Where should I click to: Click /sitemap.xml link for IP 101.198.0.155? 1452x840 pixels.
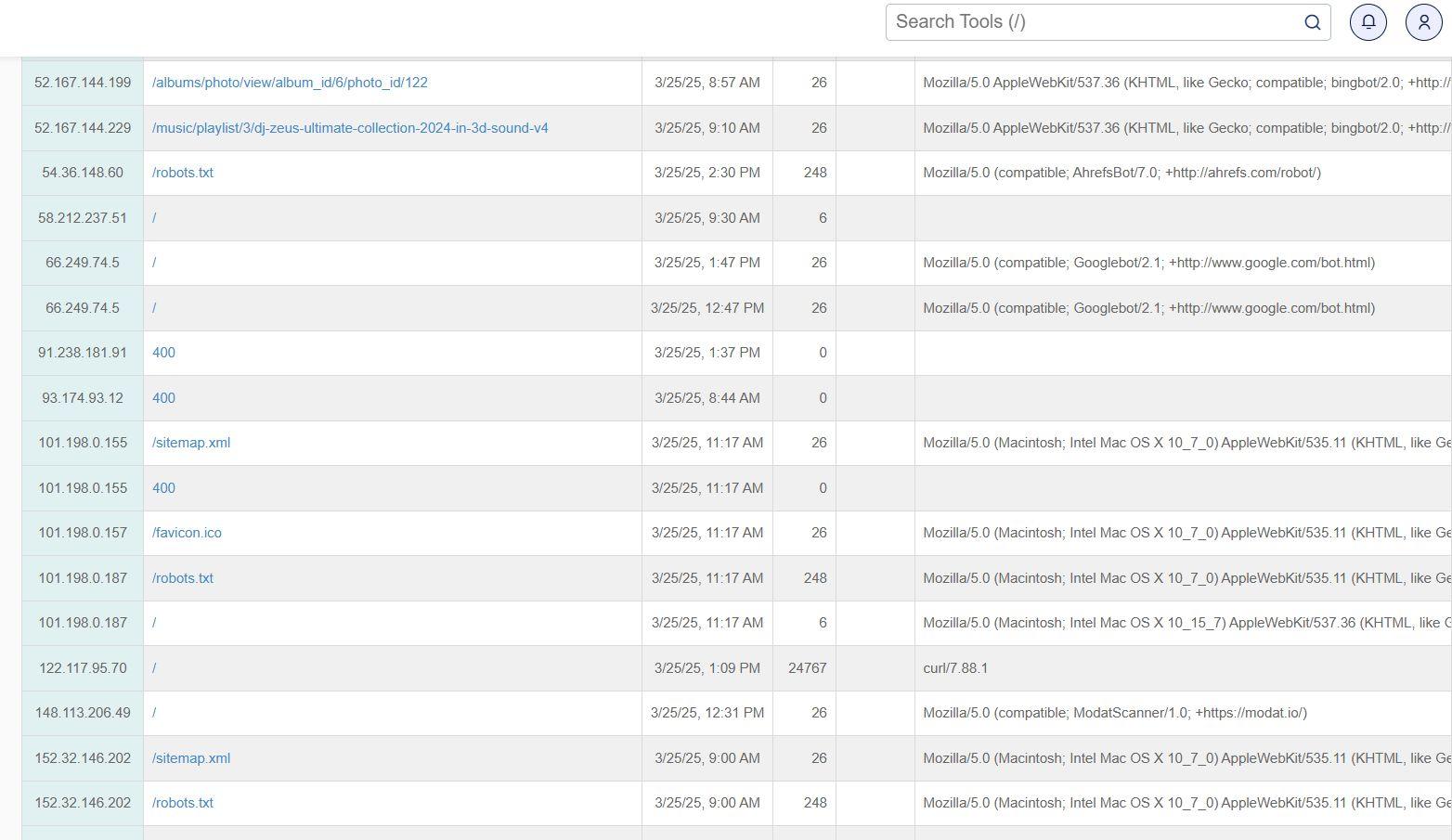(191, 443)
